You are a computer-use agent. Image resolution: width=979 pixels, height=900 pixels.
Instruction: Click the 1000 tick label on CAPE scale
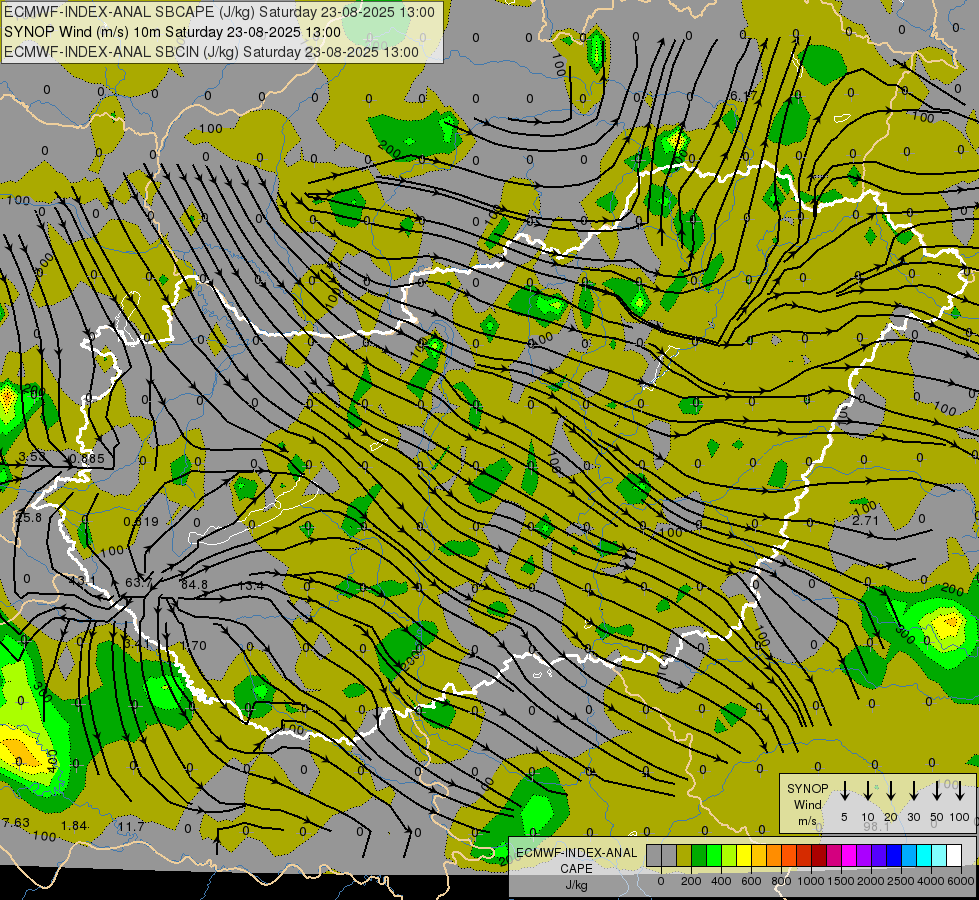[811, 881]
